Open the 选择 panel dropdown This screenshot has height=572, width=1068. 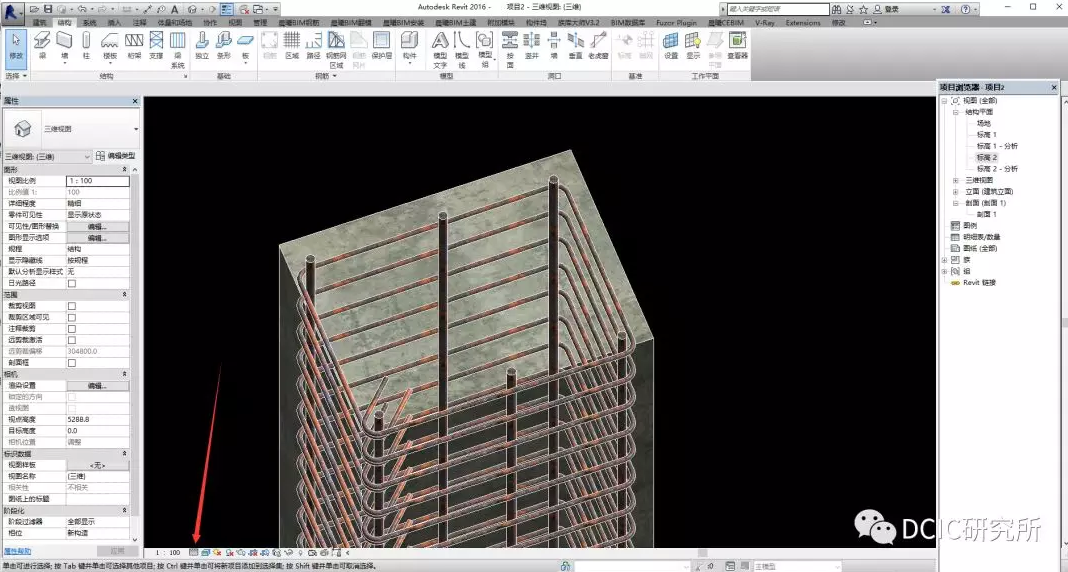[16, 76]
